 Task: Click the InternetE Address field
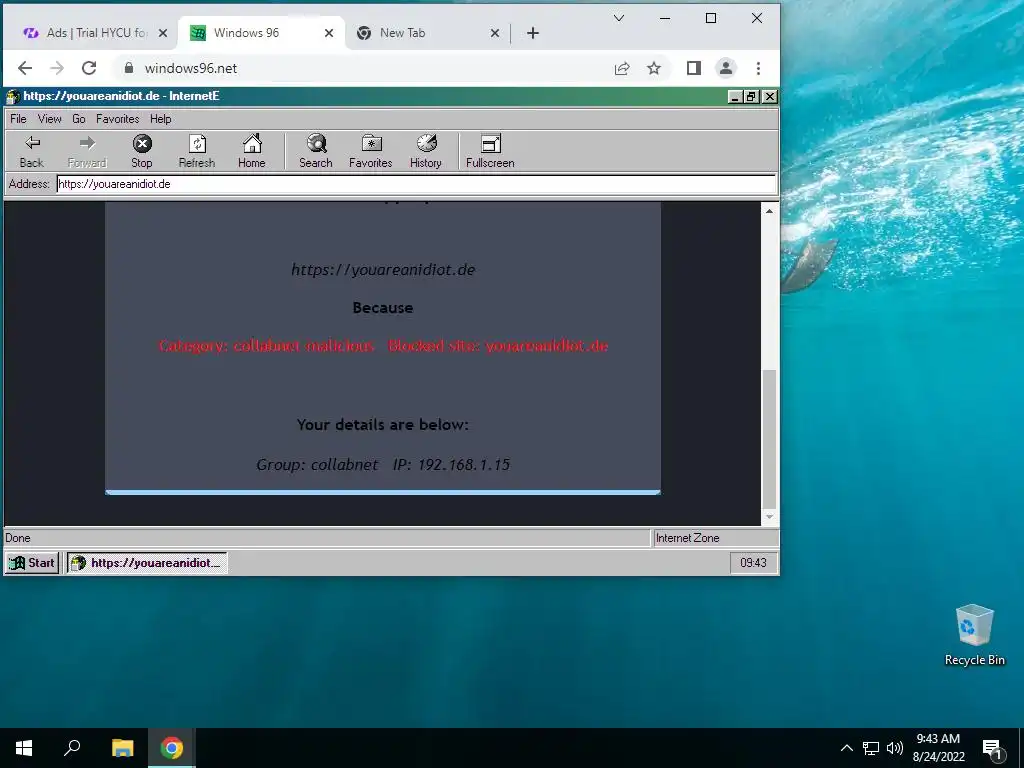[416, 184]
